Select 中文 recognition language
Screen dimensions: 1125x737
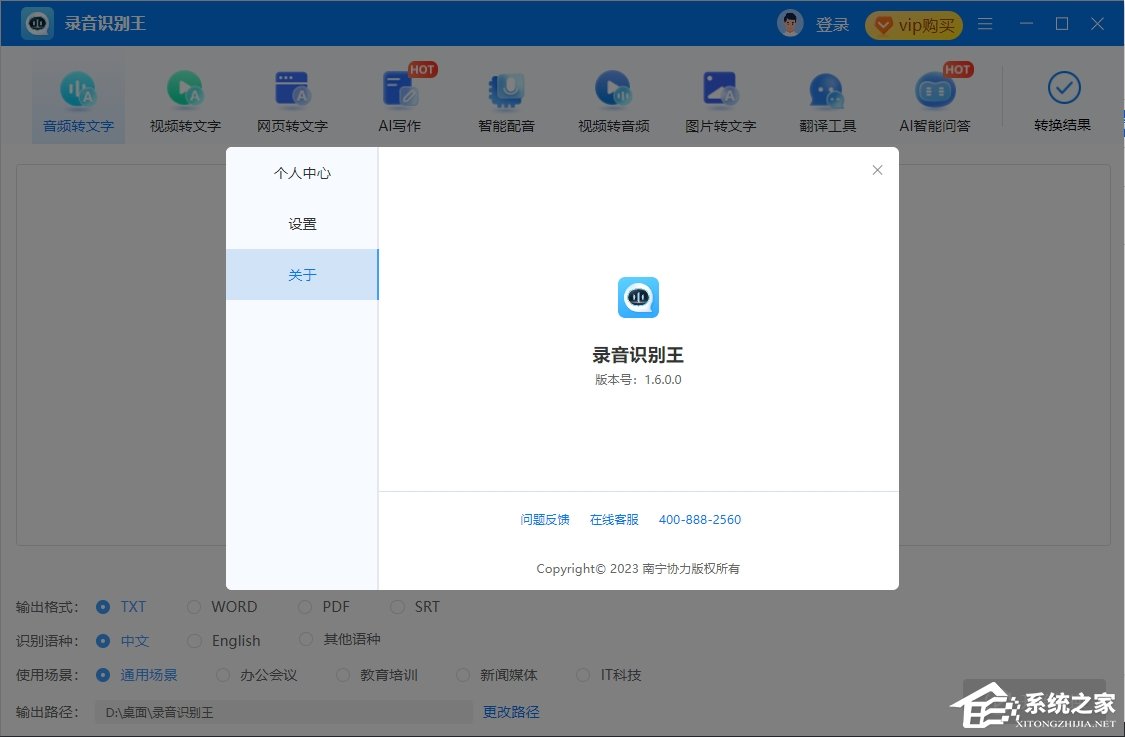[x=122, y=641]
